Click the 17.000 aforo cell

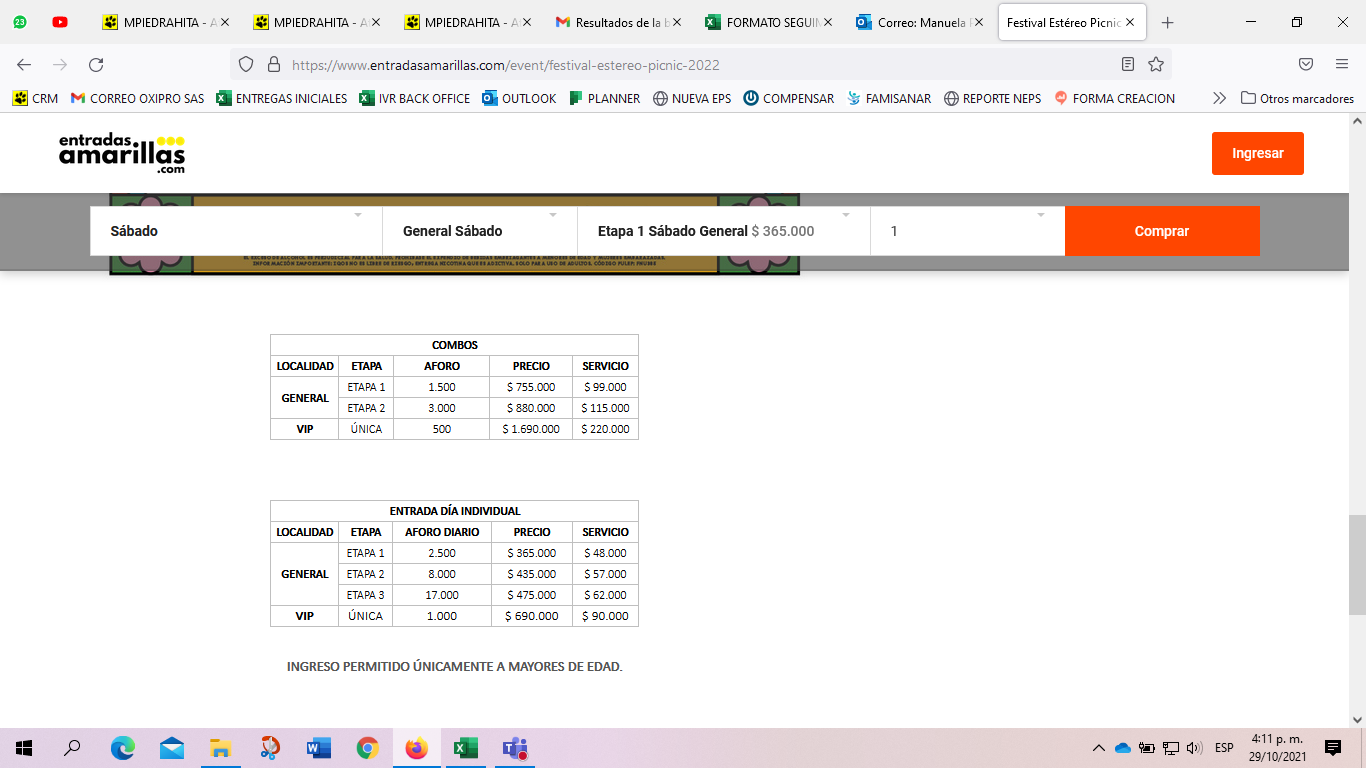[x=441, y=595]
